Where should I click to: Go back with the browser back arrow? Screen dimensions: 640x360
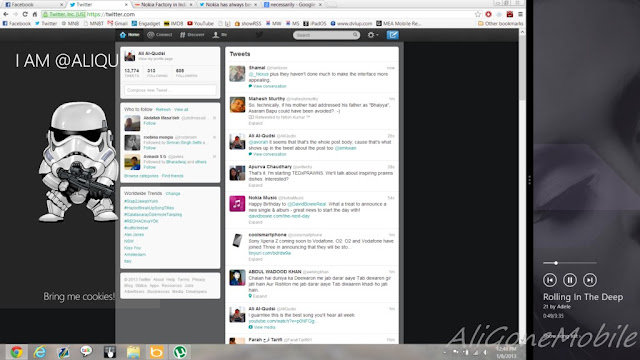coord(6,14)
